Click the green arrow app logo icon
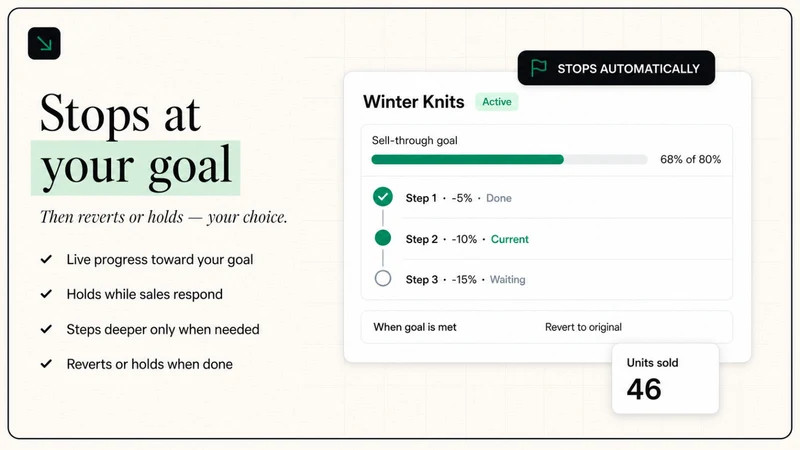 [x=44, y=43]
